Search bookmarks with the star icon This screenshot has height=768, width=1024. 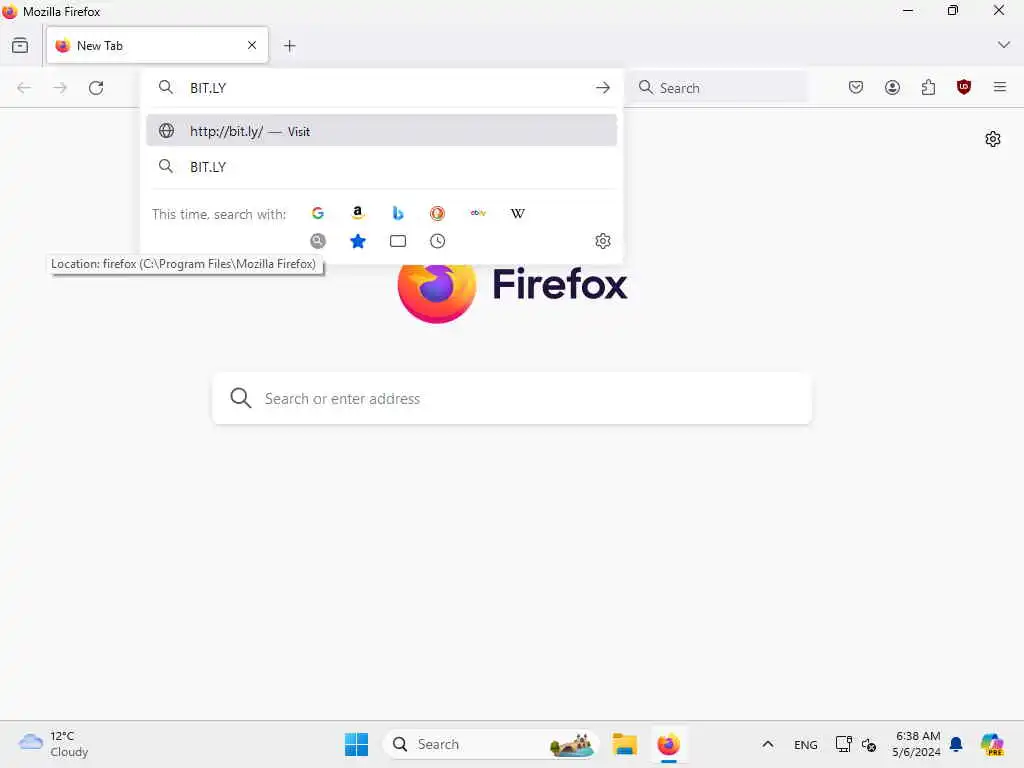pyautogui.click(x=358, y=241)
